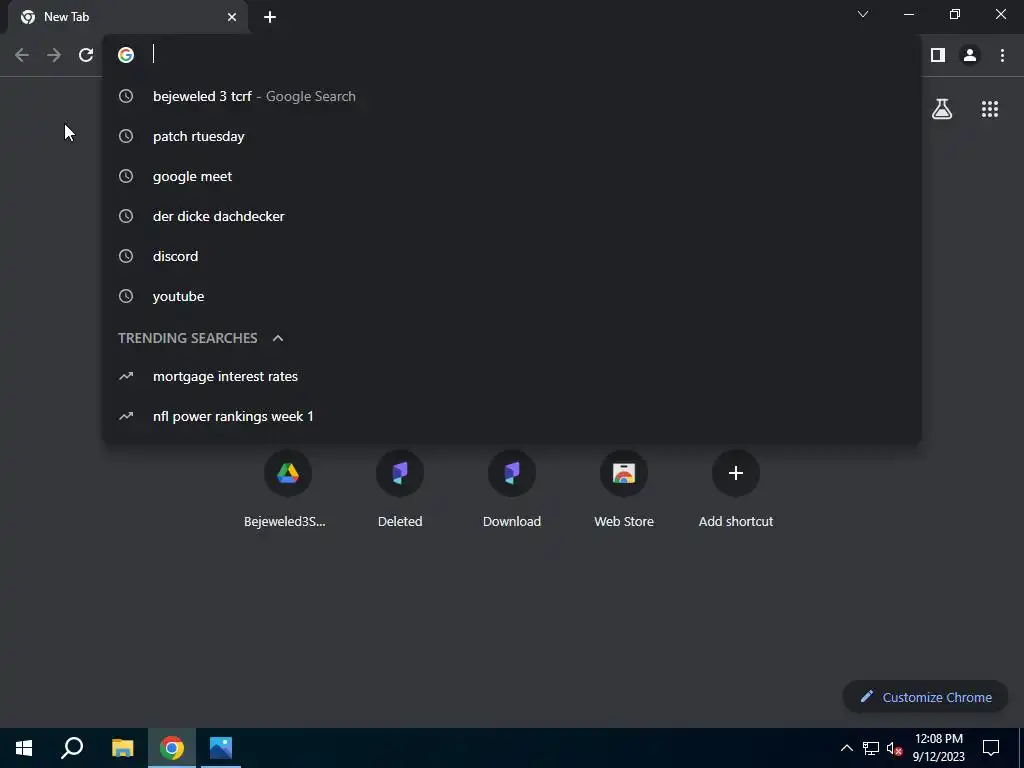1024x768 pixels.
Task: Open the Download shortcut tile
Action: pyautogui.click(x=512, y=490)
